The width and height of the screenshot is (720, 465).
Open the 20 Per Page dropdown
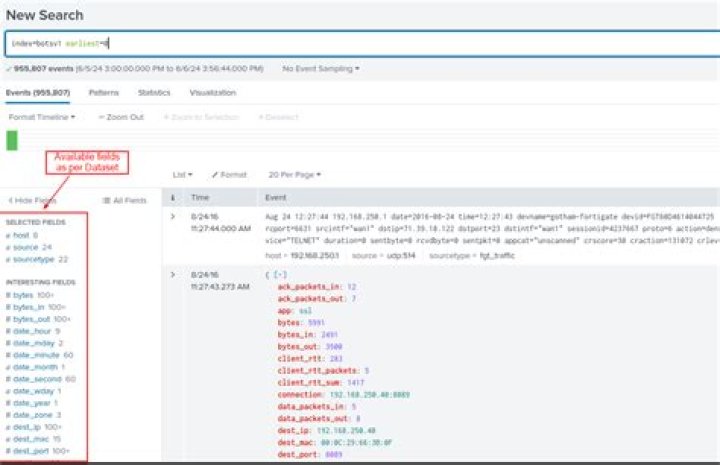pyautogui.click(x=294, y=174)
